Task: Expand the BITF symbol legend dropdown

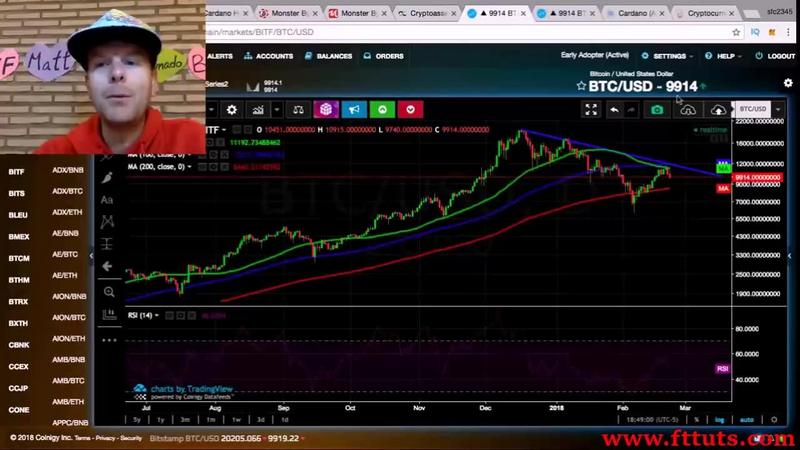Action: pyautogui.click(x=224, y=130)
